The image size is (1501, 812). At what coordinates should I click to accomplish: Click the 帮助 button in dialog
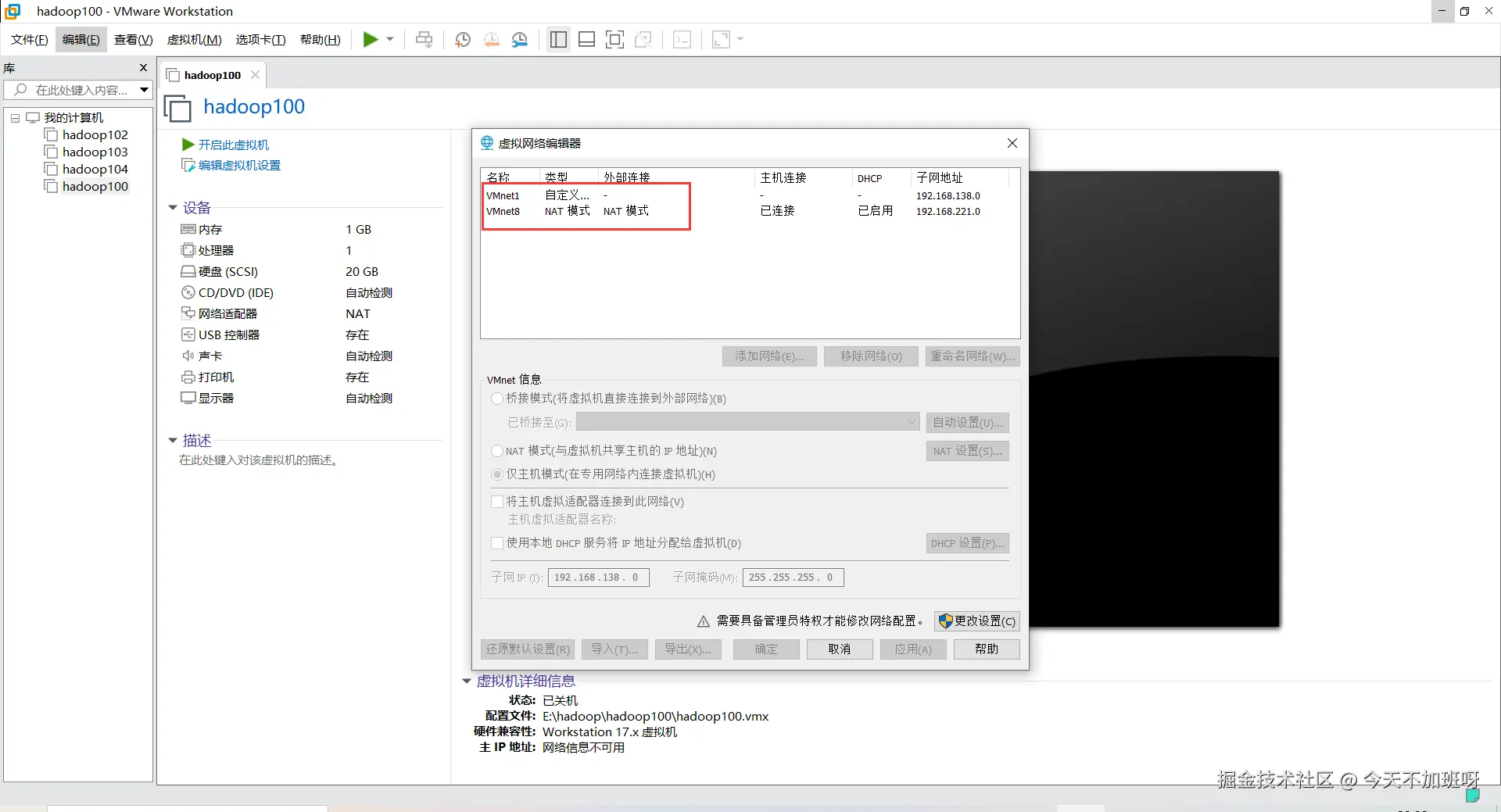tap(987, 649)
